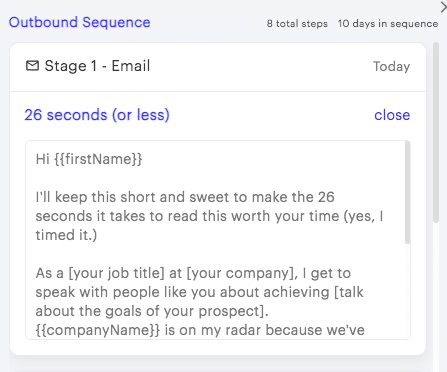Click the "10 days in sequence" label
This screenshot has width=447, height=372.
pyautogui.click(x=388, y=24)
